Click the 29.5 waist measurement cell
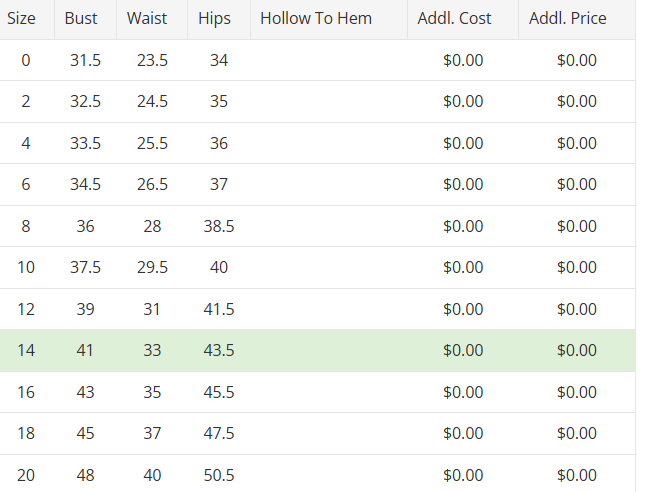The width and height of the screenshot is (645, 492). [152, 268]
